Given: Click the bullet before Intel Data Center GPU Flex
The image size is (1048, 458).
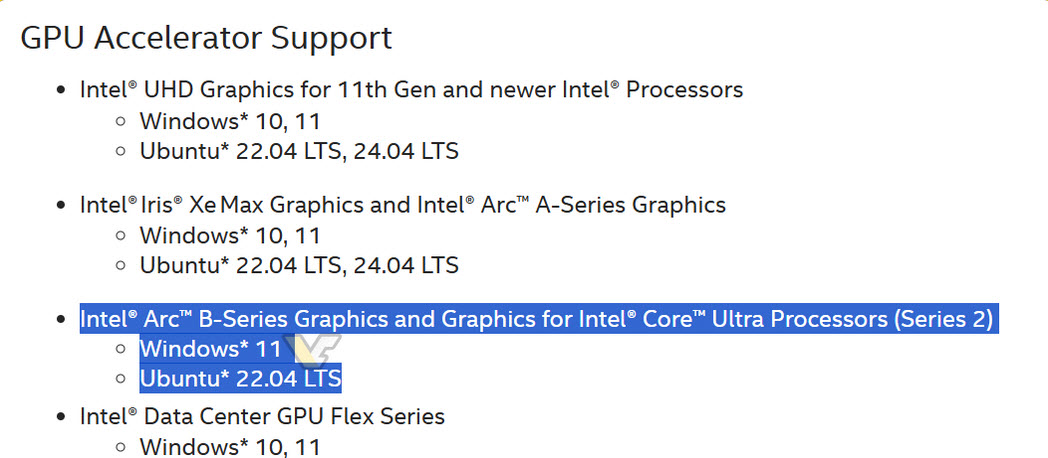Looking at the screenshot, I should [62, 417].
